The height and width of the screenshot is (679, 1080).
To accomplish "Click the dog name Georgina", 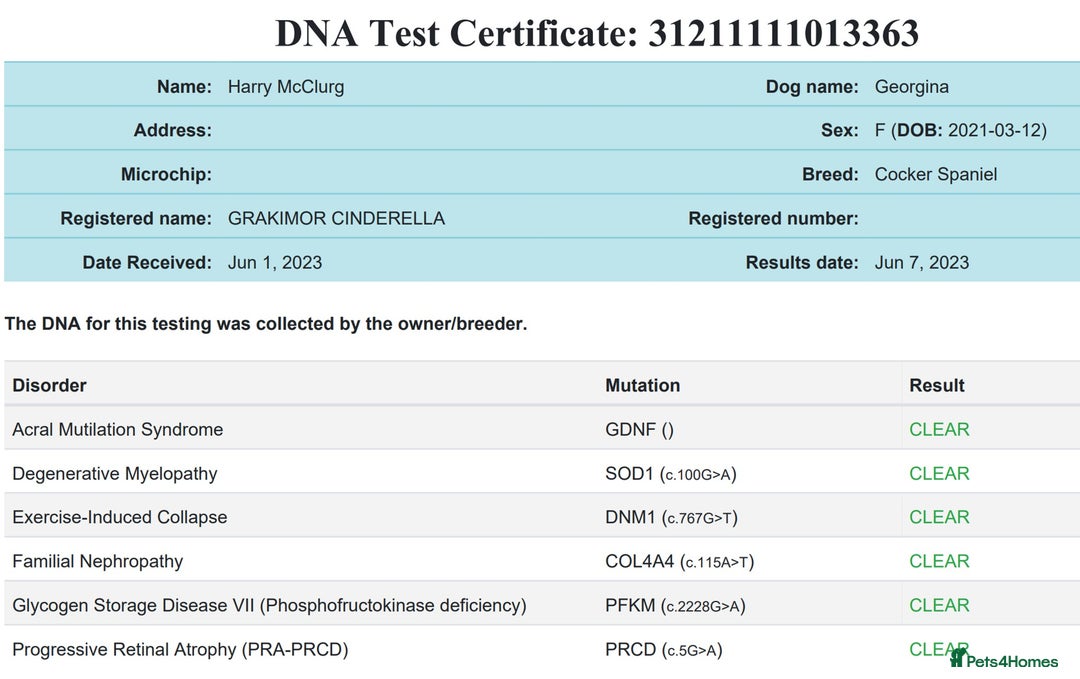I will 912,87.
